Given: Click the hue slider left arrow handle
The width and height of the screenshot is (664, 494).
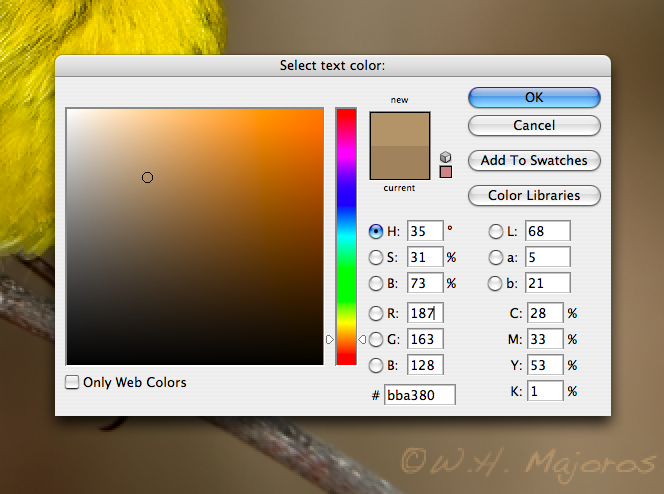Looking at the screenshot, I should 329,339.
